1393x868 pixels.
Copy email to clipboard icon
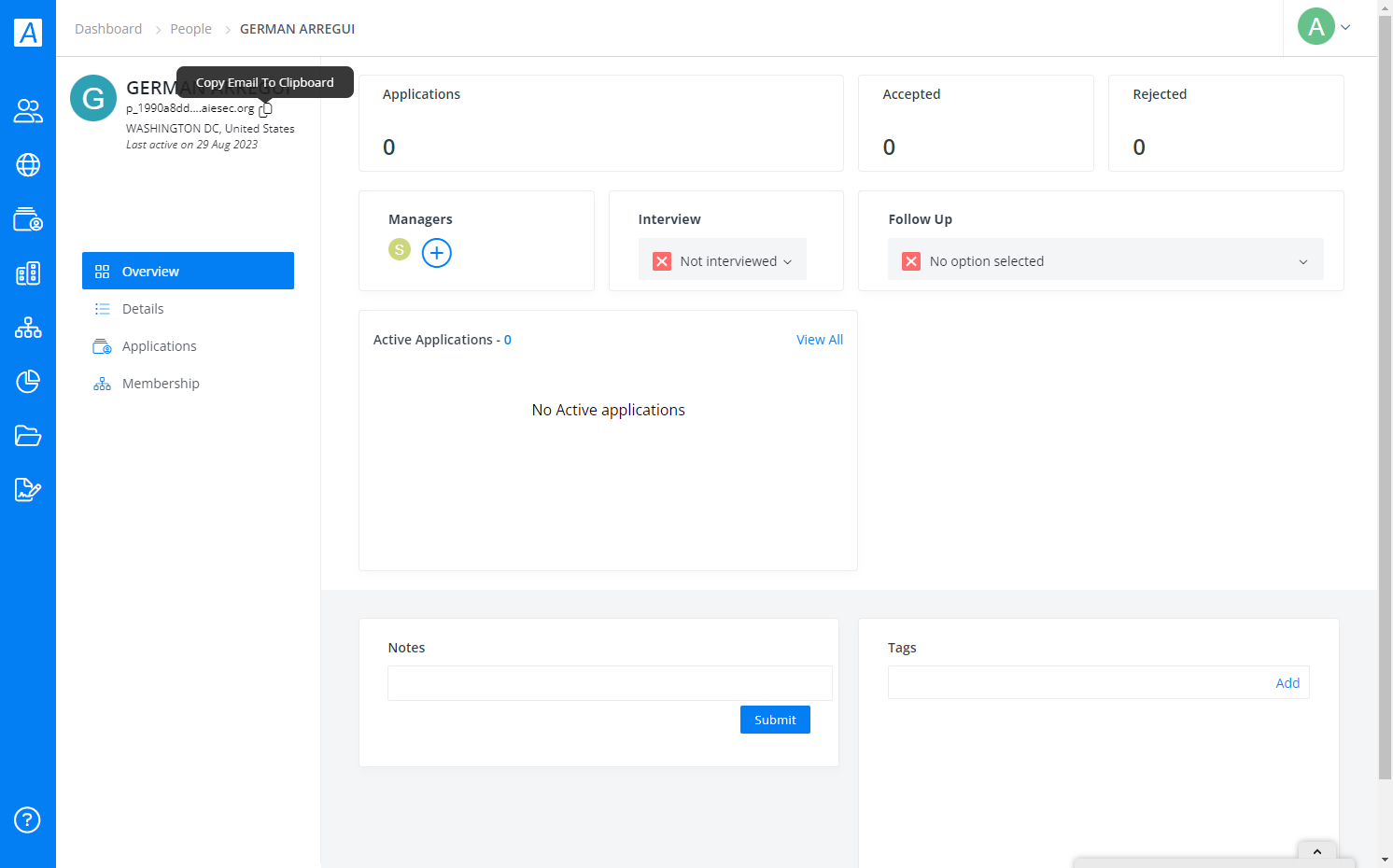point(266,109)
